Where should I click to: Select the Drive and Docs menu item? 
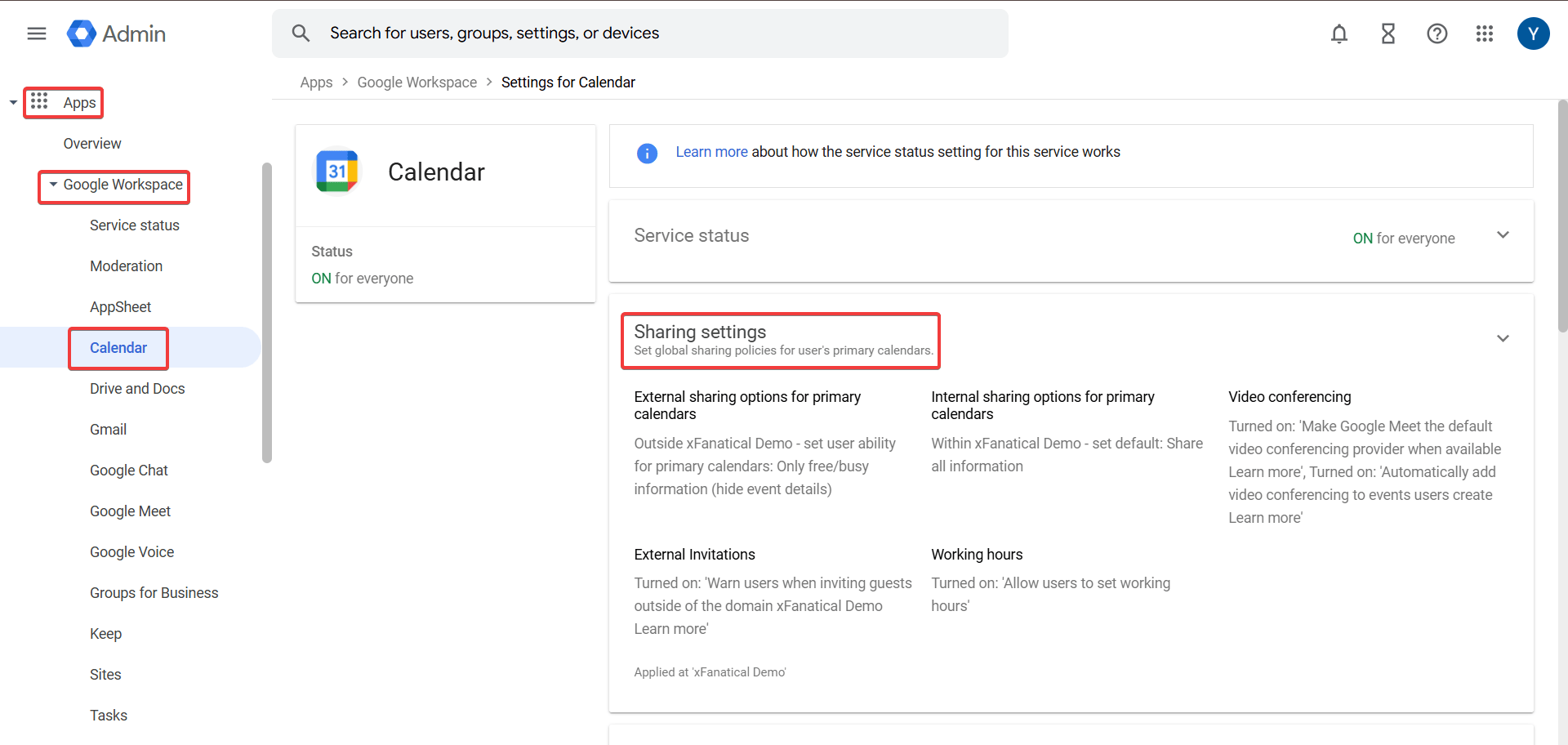pos(136,388)
